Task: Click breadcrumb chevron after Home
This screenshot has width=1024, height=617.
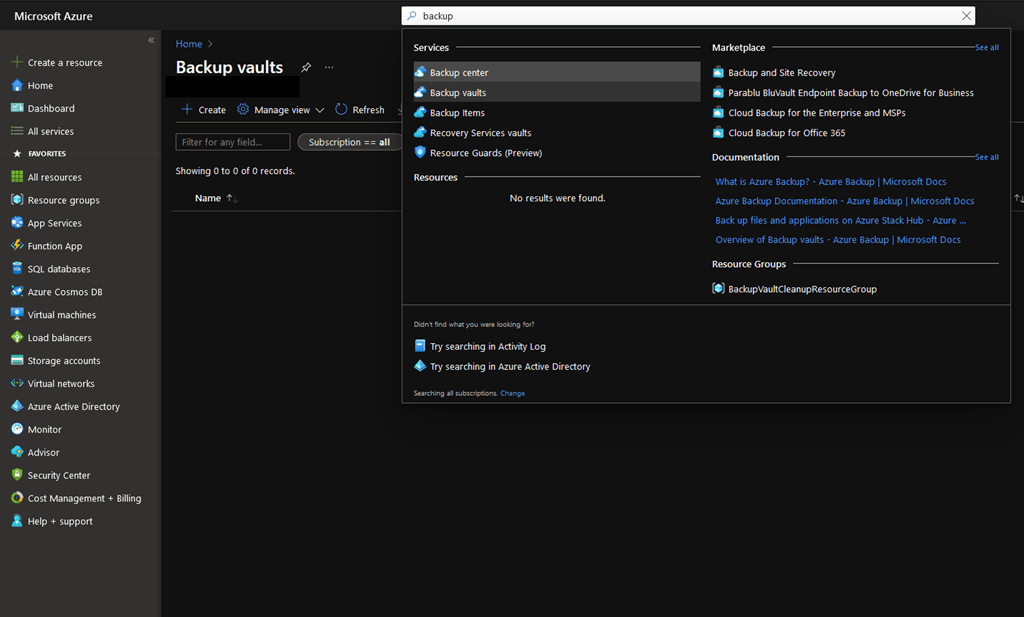Action: point(210,44)
